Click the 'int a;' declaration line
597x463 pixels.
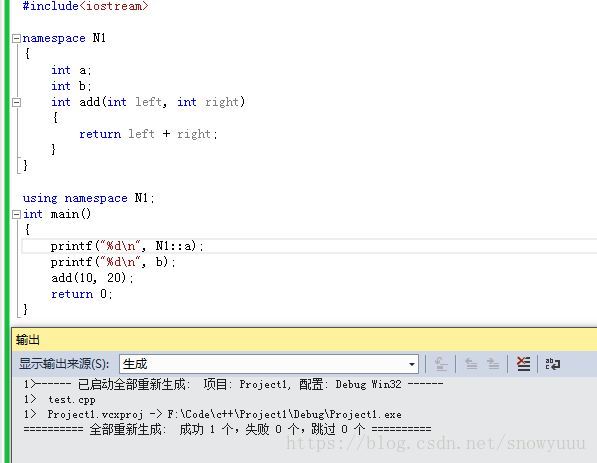pos(71,70)
